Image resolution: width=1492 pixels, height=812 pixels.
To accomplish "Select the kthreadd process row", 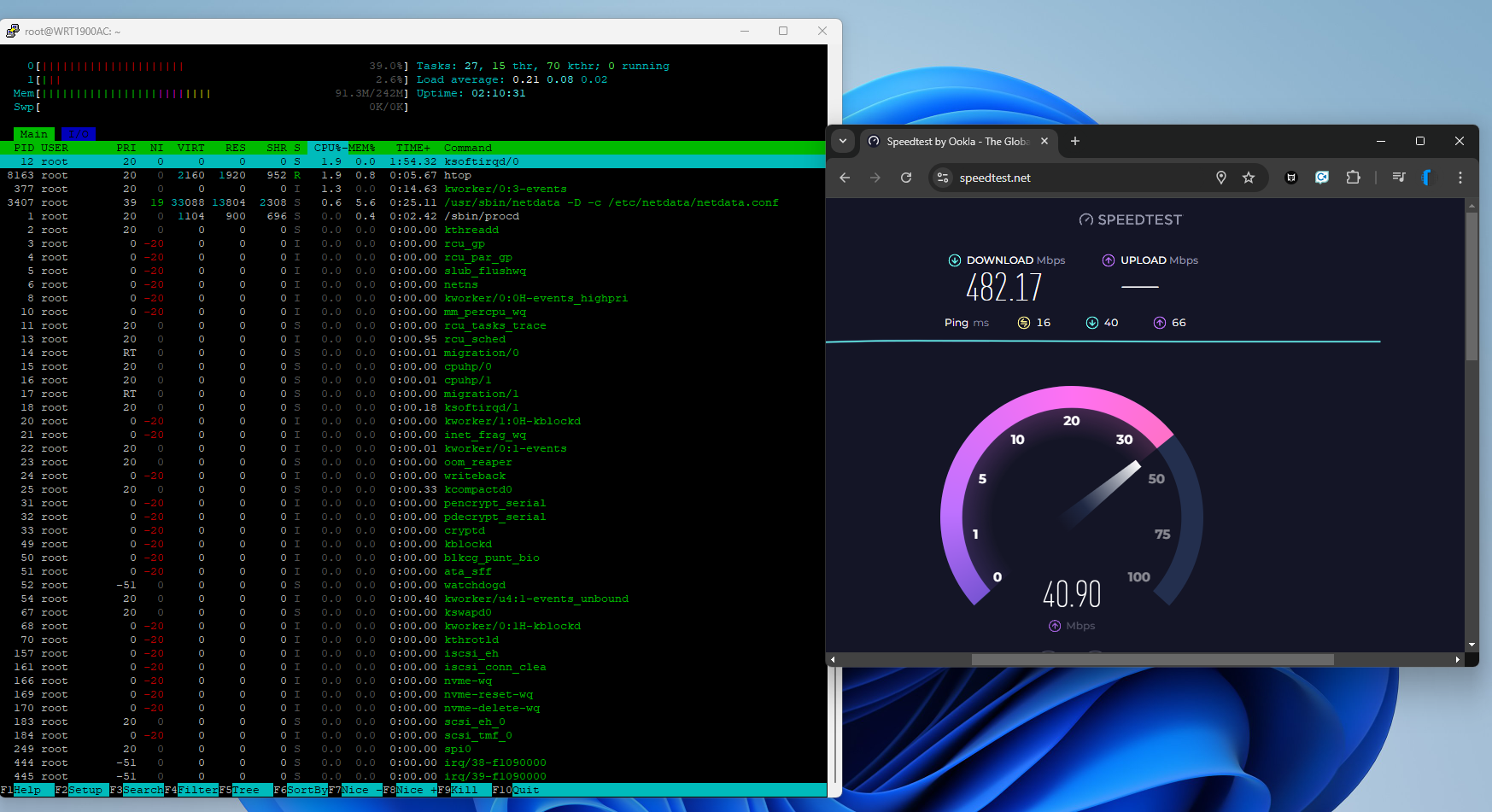I will click(413, 230).
